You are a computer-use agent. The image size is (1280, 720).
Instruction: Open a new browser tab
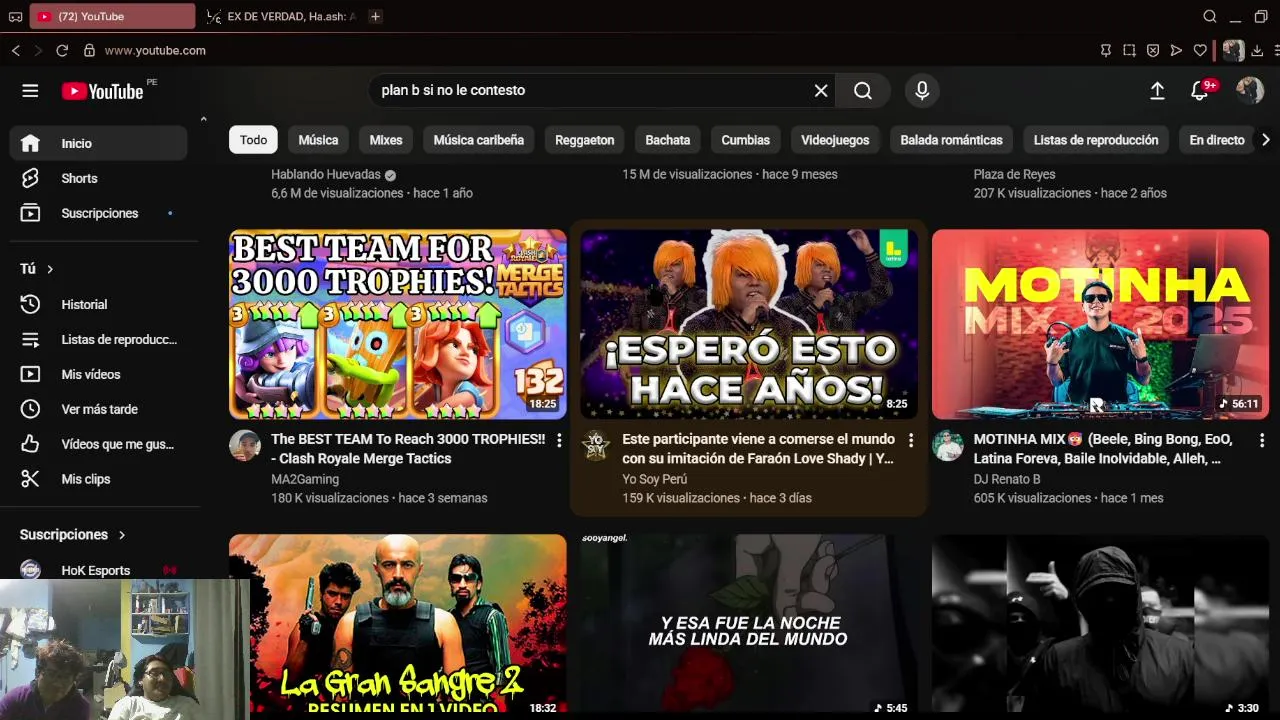375,16
